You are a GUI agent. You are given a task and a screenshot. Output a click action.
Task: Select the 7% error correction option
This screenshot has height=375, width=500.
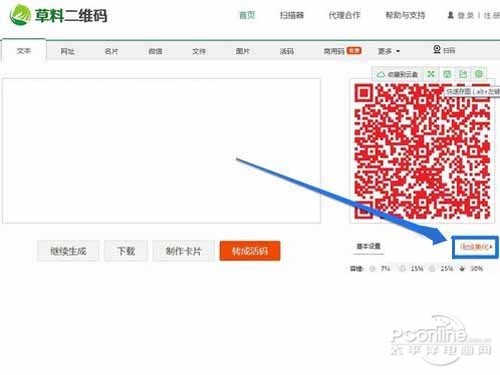[373, 269]
